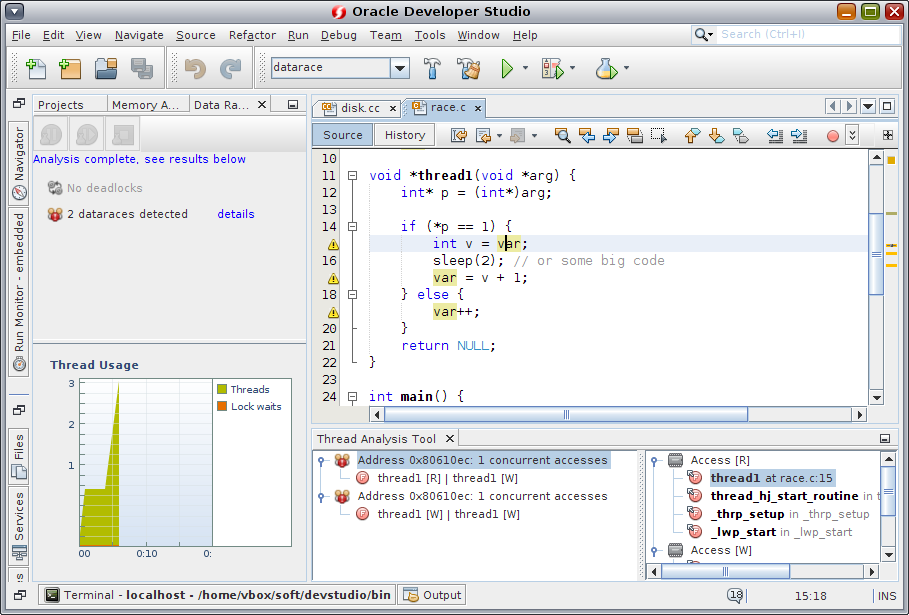Open the datarace project configuration dropdown
Image resolution: width=909 pixels, height=615 pixels.
pyautogui.click(x=400, y=68)
